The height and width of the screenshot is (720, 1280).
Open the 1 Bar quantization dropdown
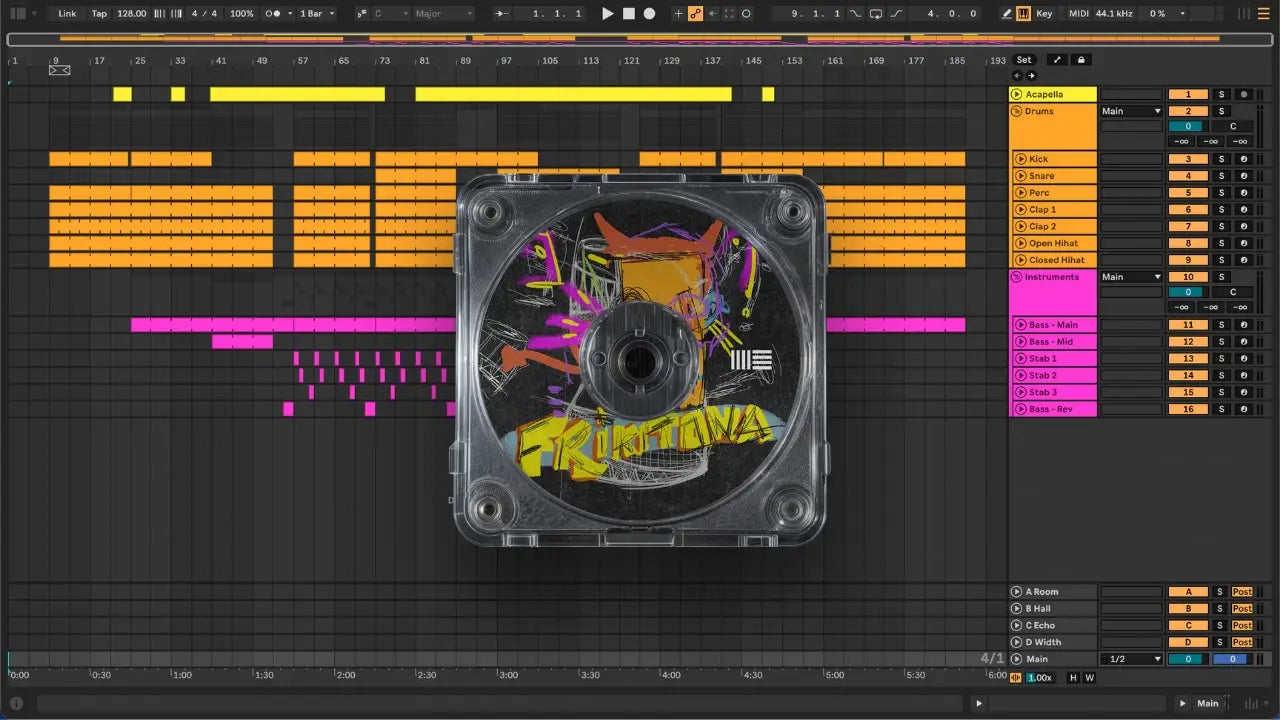pos(318,14)
